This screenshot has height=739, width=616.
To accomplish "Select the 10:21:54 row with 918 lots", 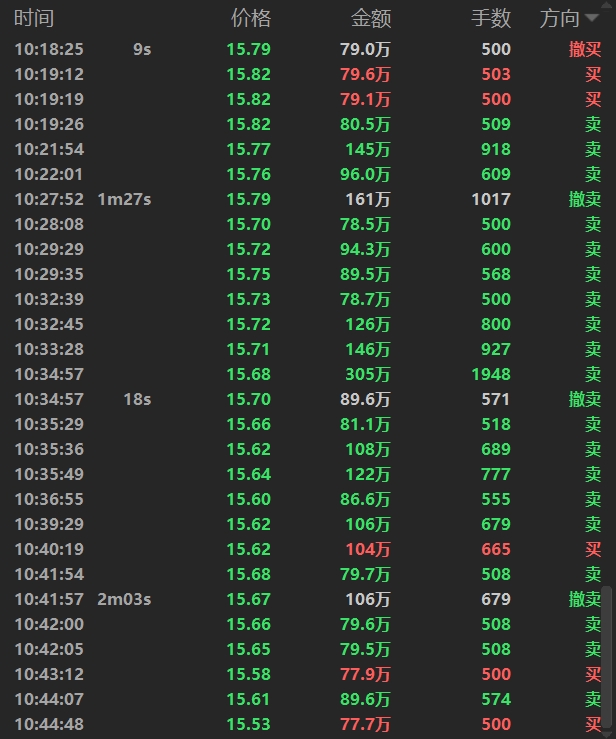I will 300,149.
